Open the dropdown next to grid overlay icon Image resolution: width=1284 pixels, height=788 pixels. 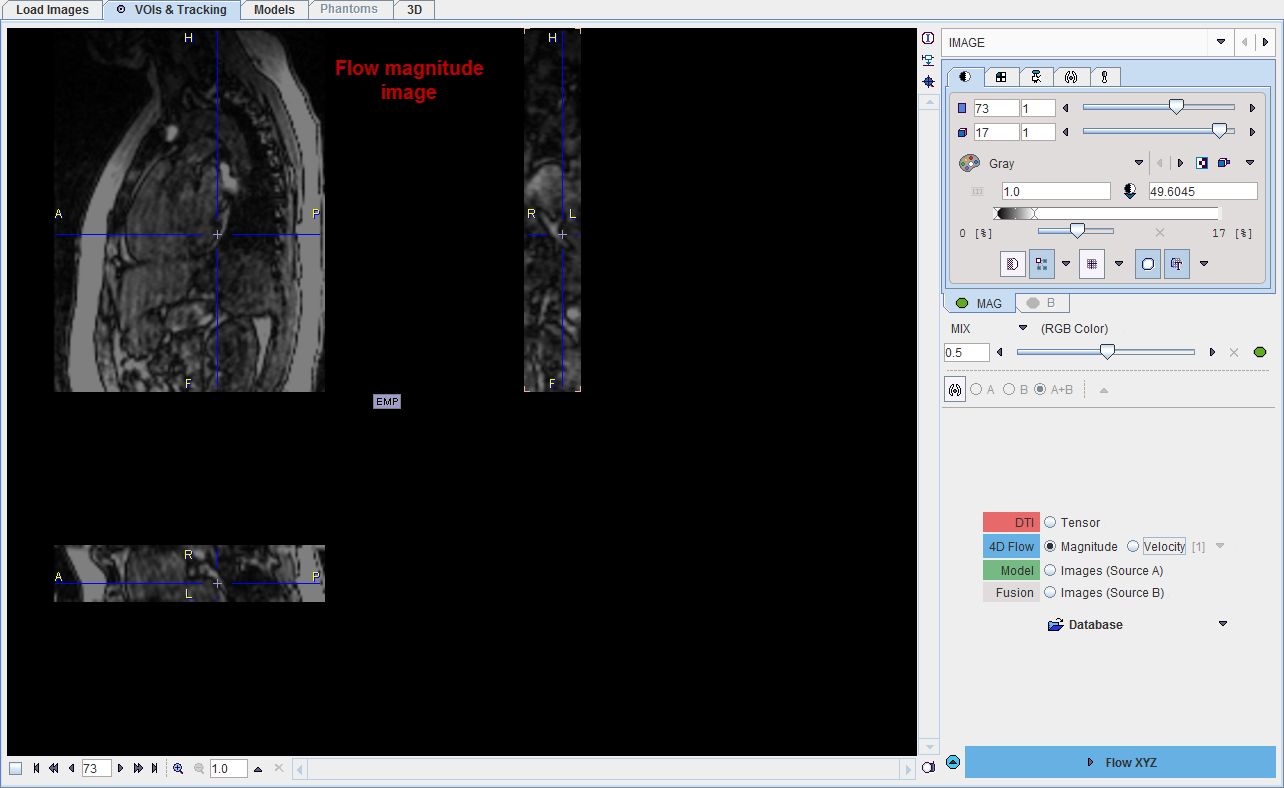(x=1119, y=264)
